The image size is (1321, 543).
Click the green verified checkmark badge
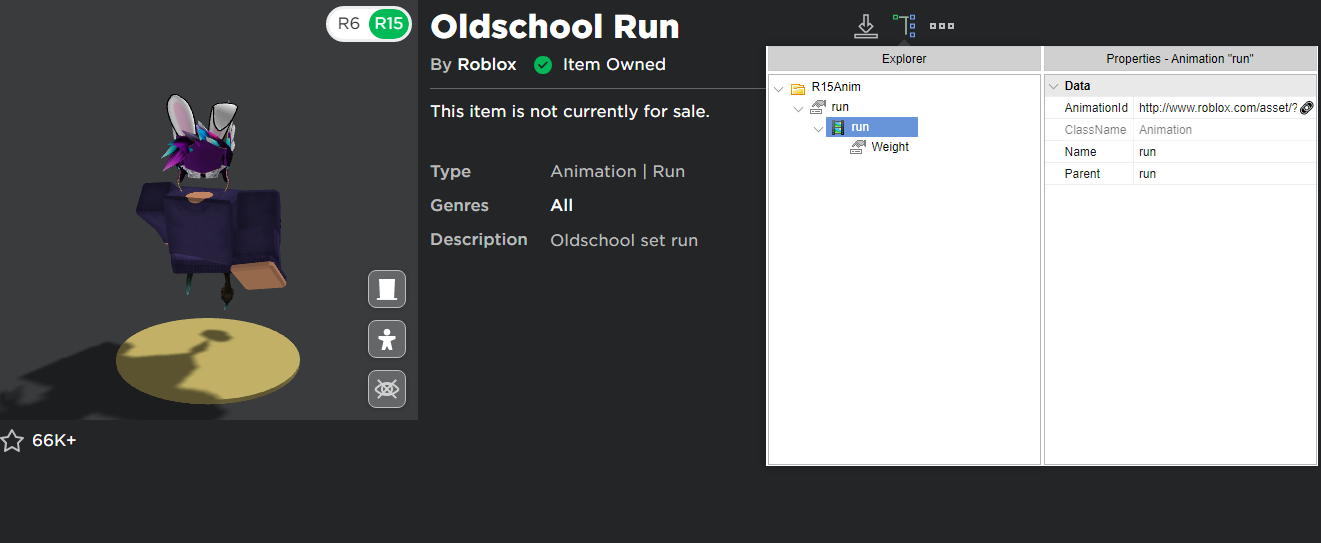tap(543, 65)
